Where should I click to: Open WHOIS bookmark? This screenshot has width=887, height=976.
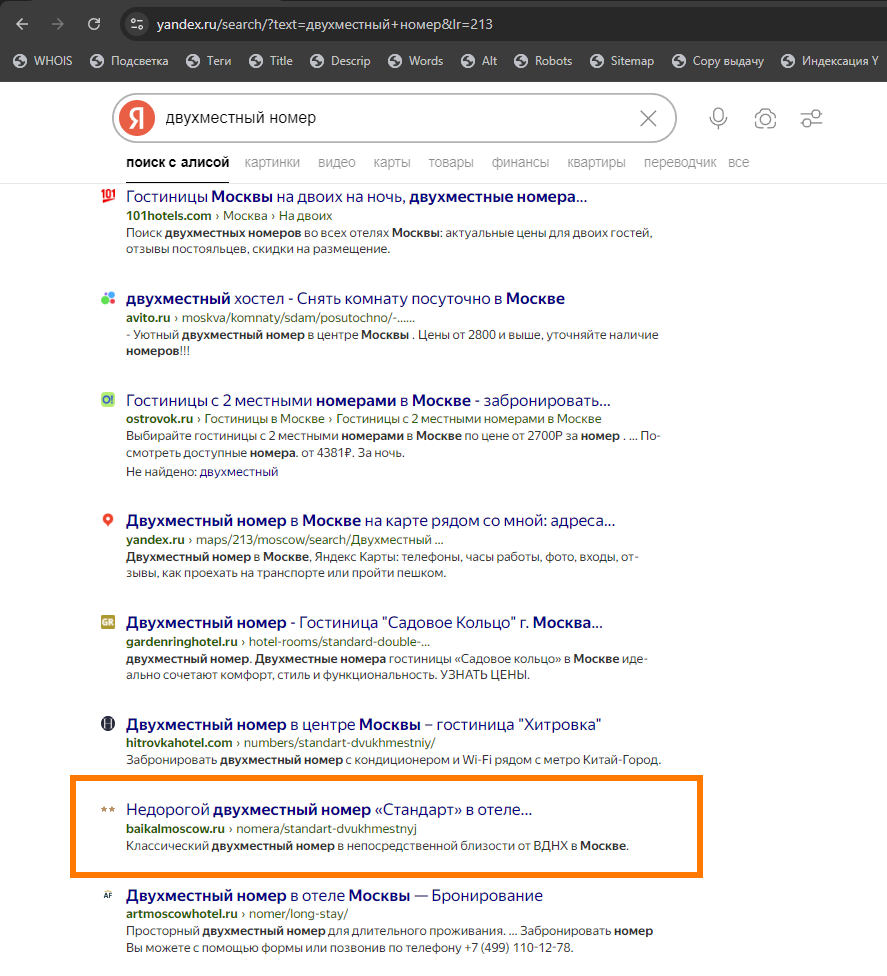point(42,61)
